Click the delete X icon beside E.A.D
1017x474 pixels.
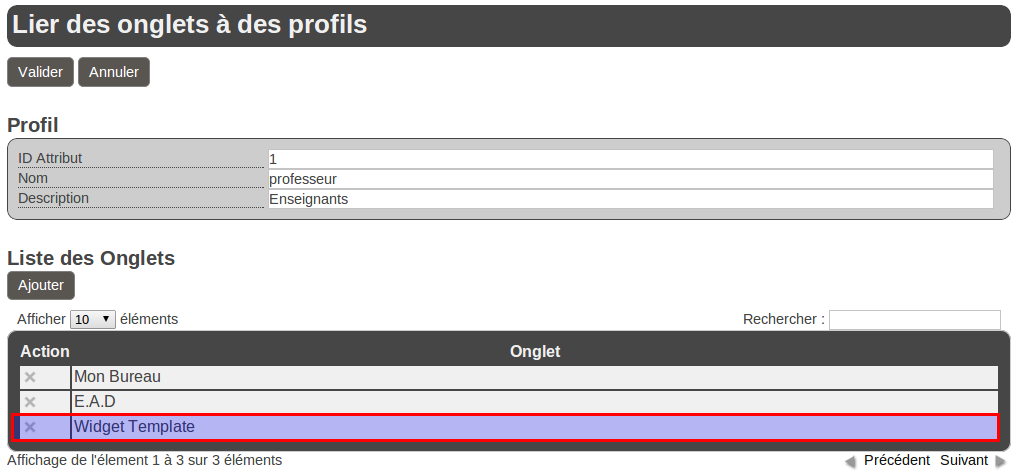click(30, 402)
